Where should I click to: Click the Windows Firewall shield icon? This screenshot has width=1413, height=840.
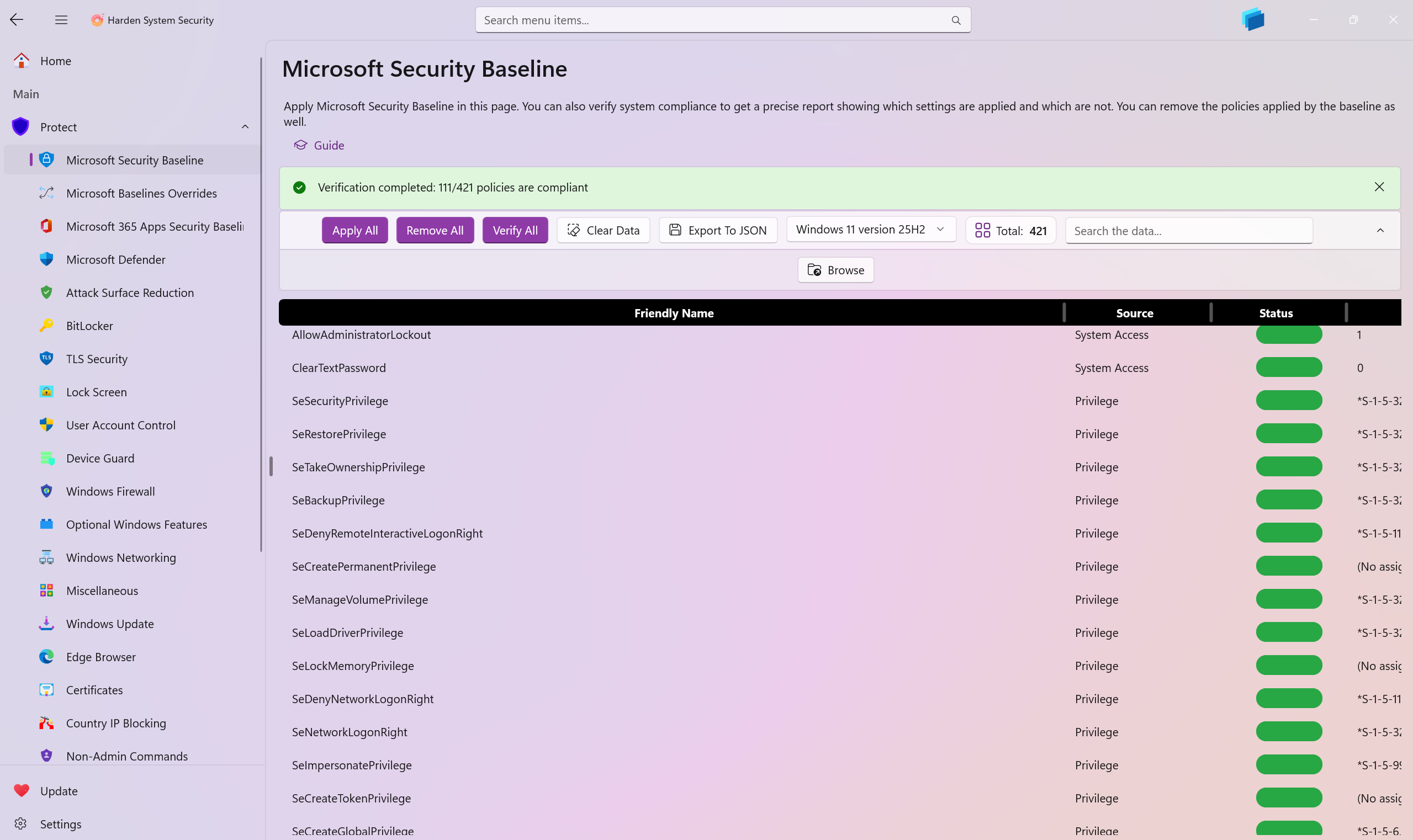click(x=46, y=491)
